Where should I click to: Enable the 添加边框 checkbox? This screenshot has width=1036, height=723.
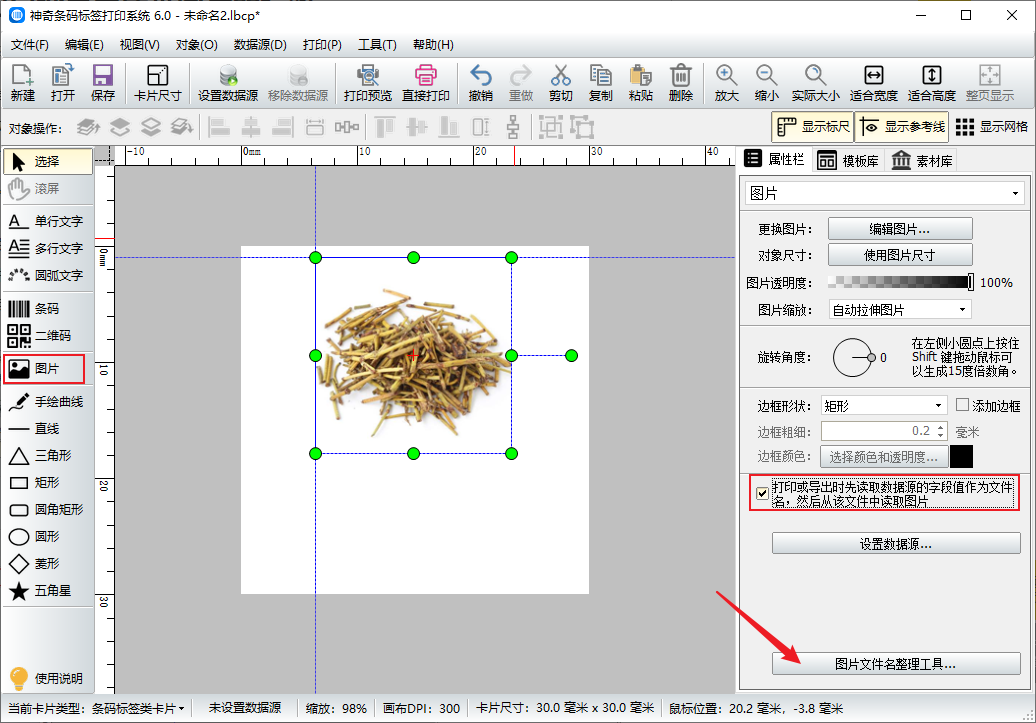963,405
